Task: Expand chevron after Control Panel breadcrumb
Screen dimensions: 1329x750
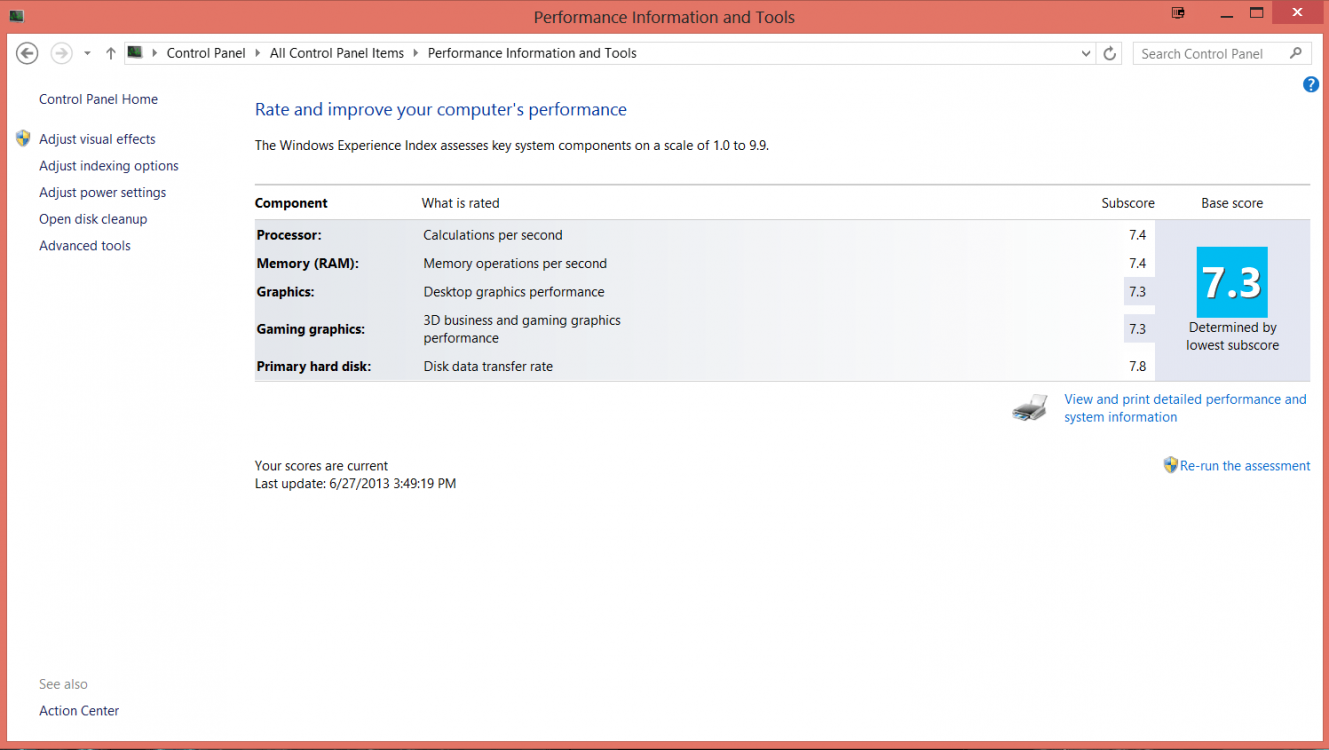Action: [257, 53]
